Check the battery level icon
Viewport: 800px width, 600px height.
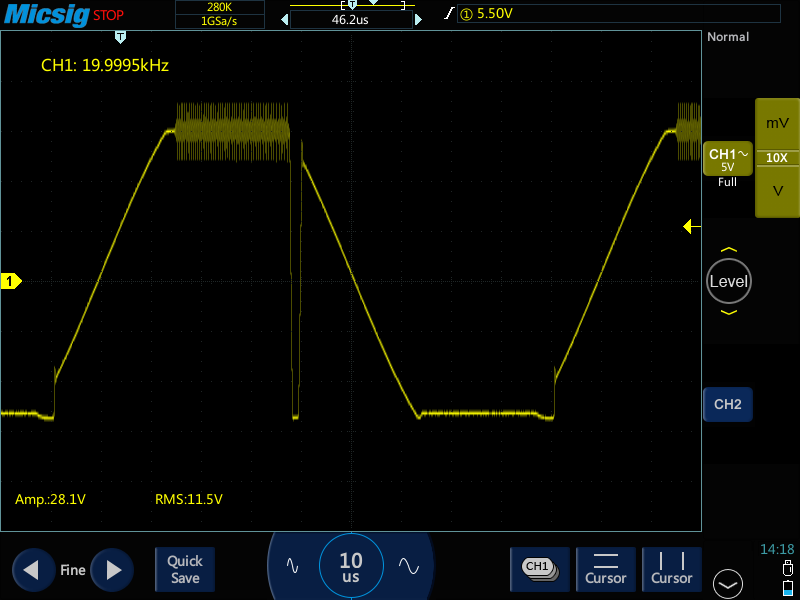click(788, 587)
